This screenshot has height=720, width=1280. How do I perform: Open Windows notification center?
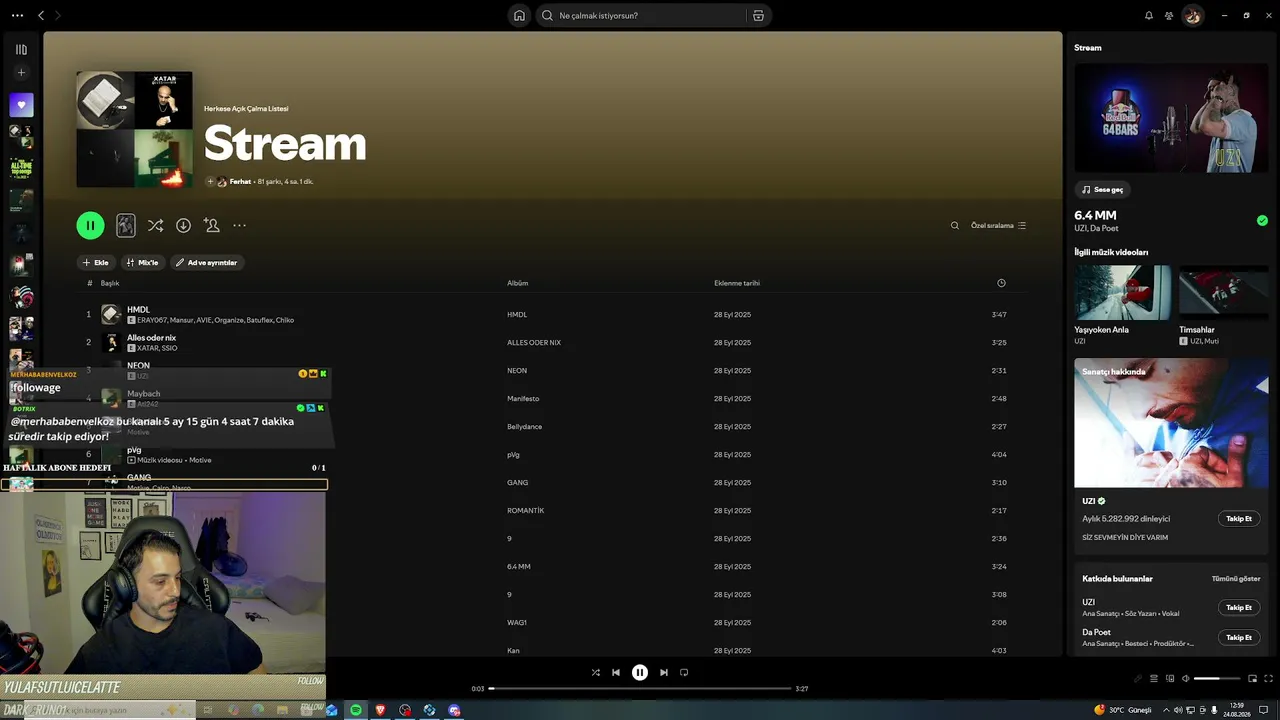pos(1263,710)
